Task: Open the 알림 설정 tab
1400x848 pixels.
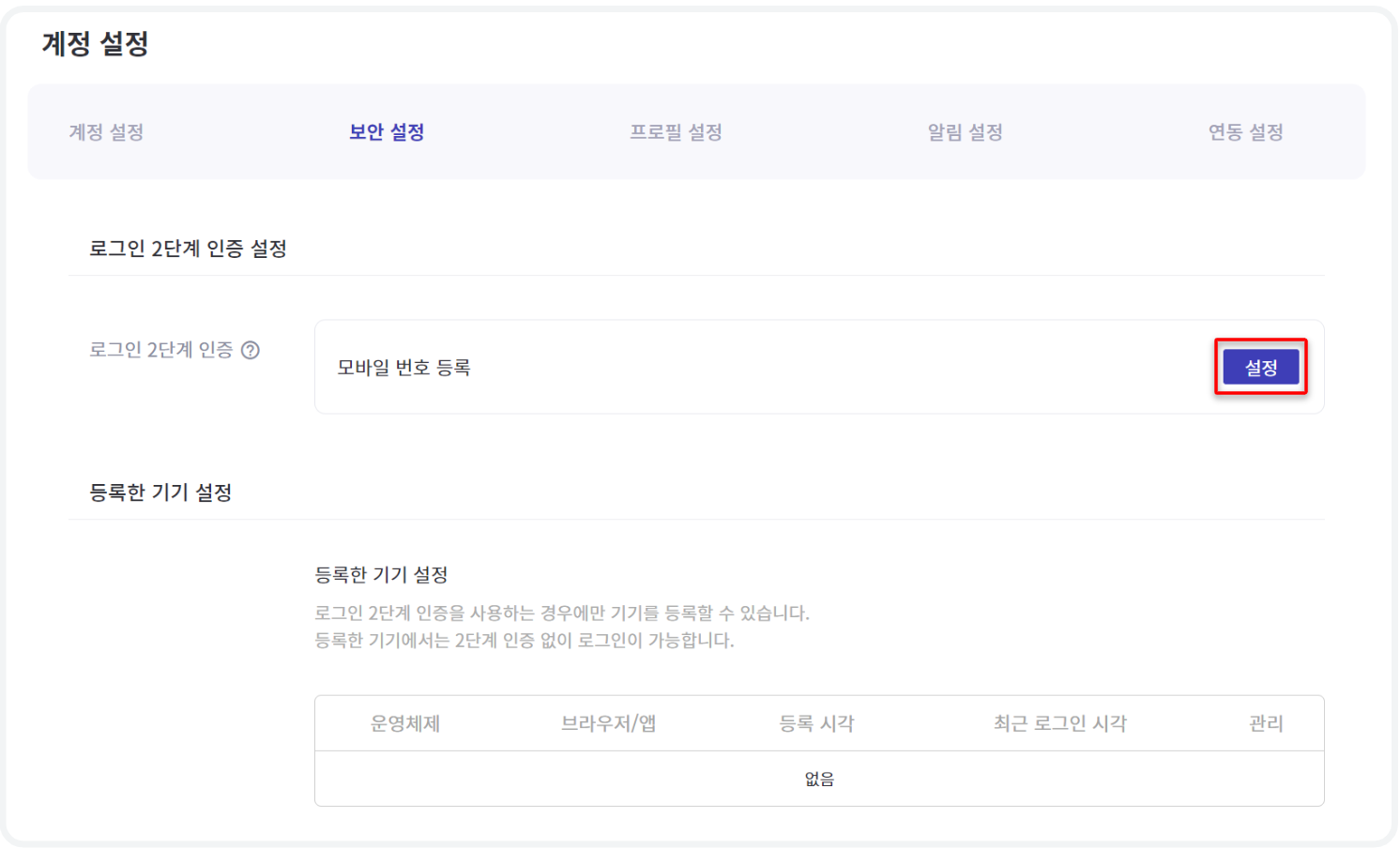Action: (x=965, y=132)
